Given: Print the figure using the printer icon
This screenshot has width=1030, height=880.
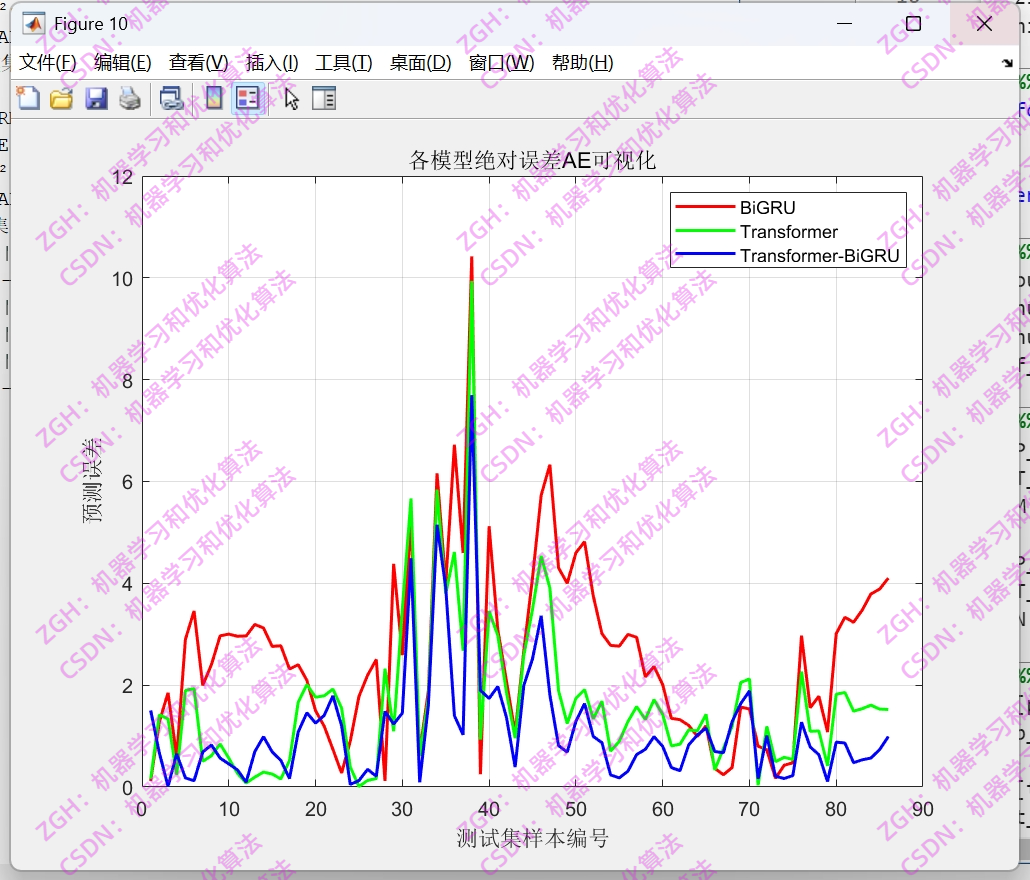Looking at the screenshot, I should 128,97.
